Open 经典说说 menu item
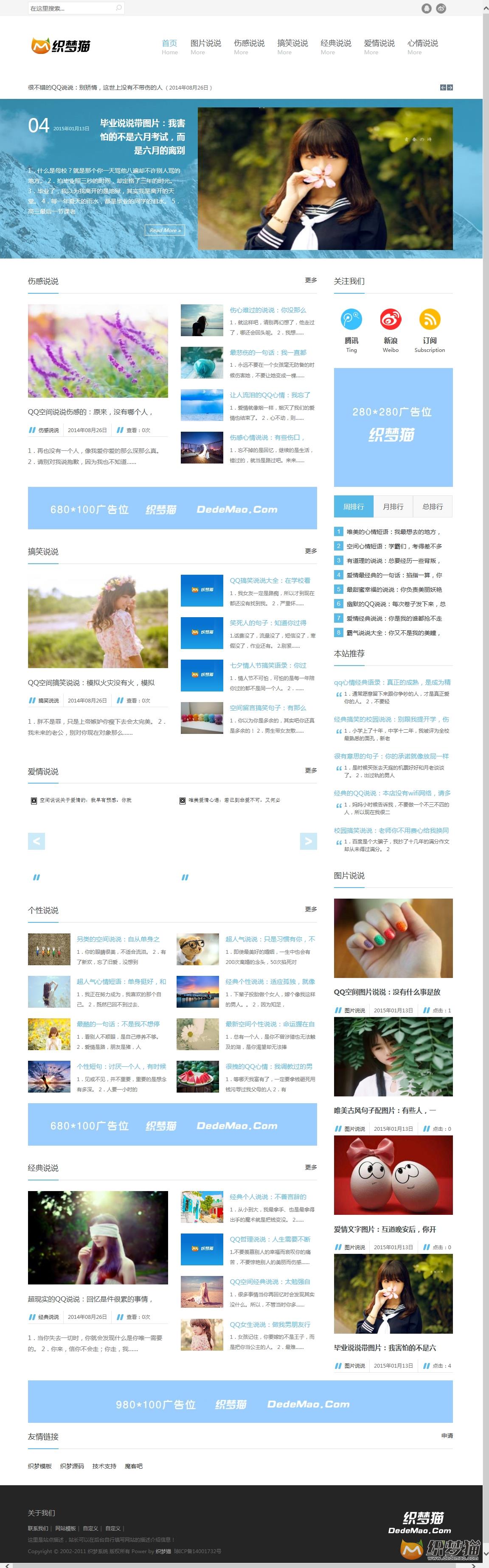489x1568 pixels. 335,47
